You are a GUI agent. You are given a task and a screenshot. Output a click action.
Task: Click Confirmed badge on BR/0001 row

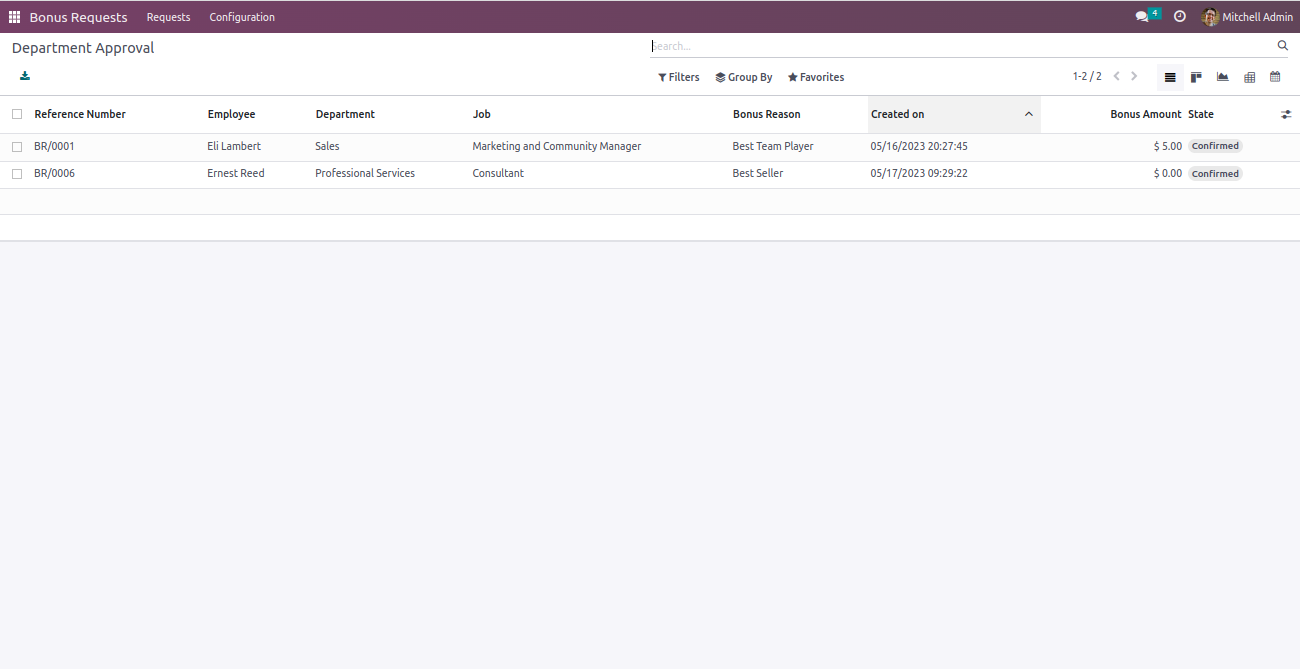(1215, 146)
